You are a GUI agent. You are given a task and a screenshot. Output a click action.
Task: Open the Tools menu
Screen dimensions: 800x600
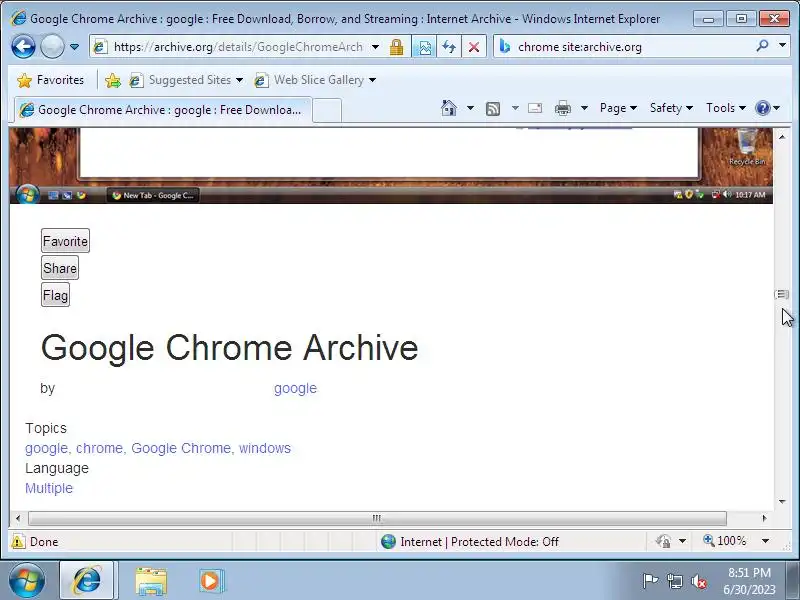coord(726,108)
